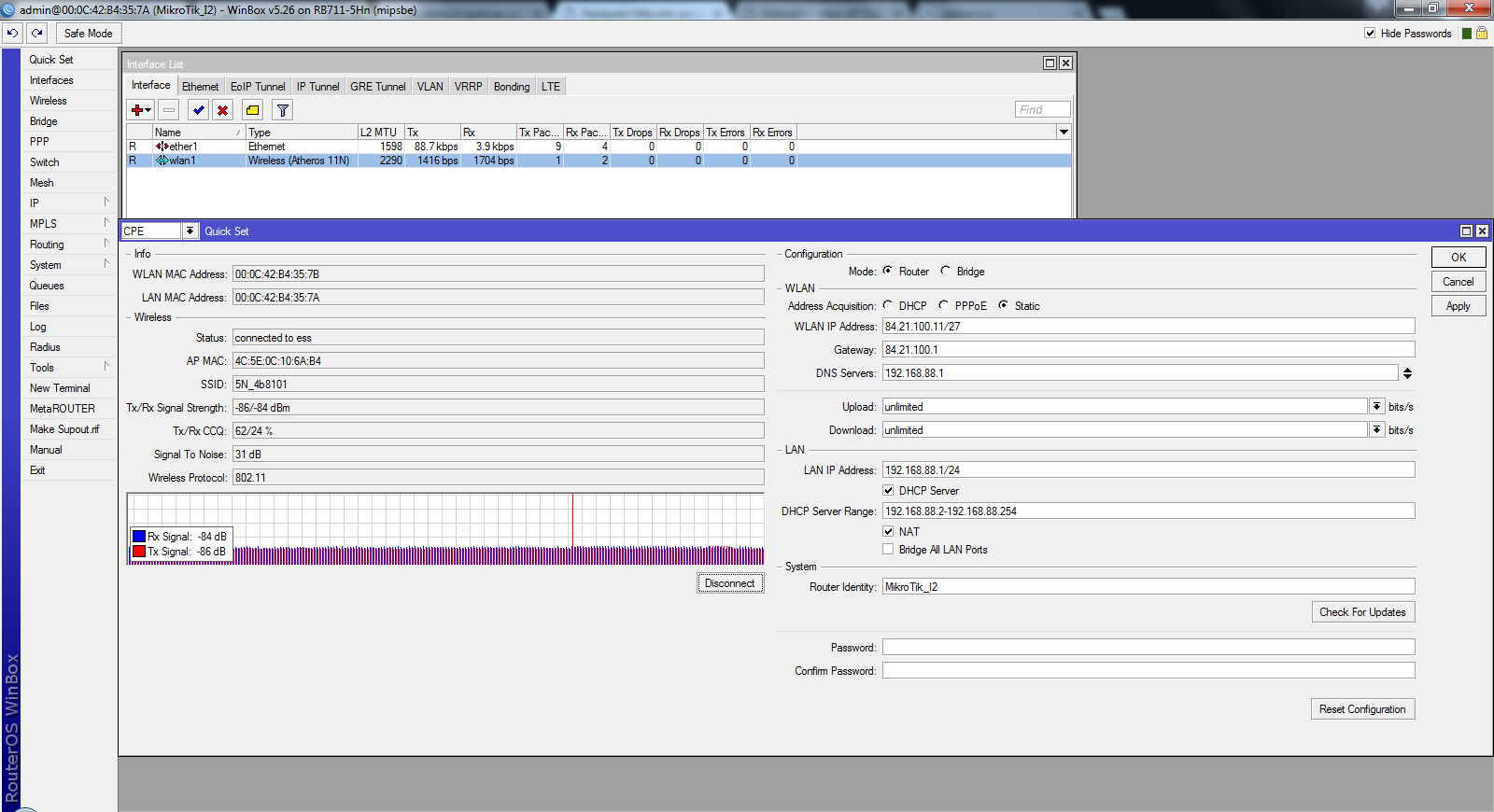Image resolution: width=1494 pixels, height=812 pixels.
Task: Open Wireless in the sidebar menu
Action: coord(49,100)
